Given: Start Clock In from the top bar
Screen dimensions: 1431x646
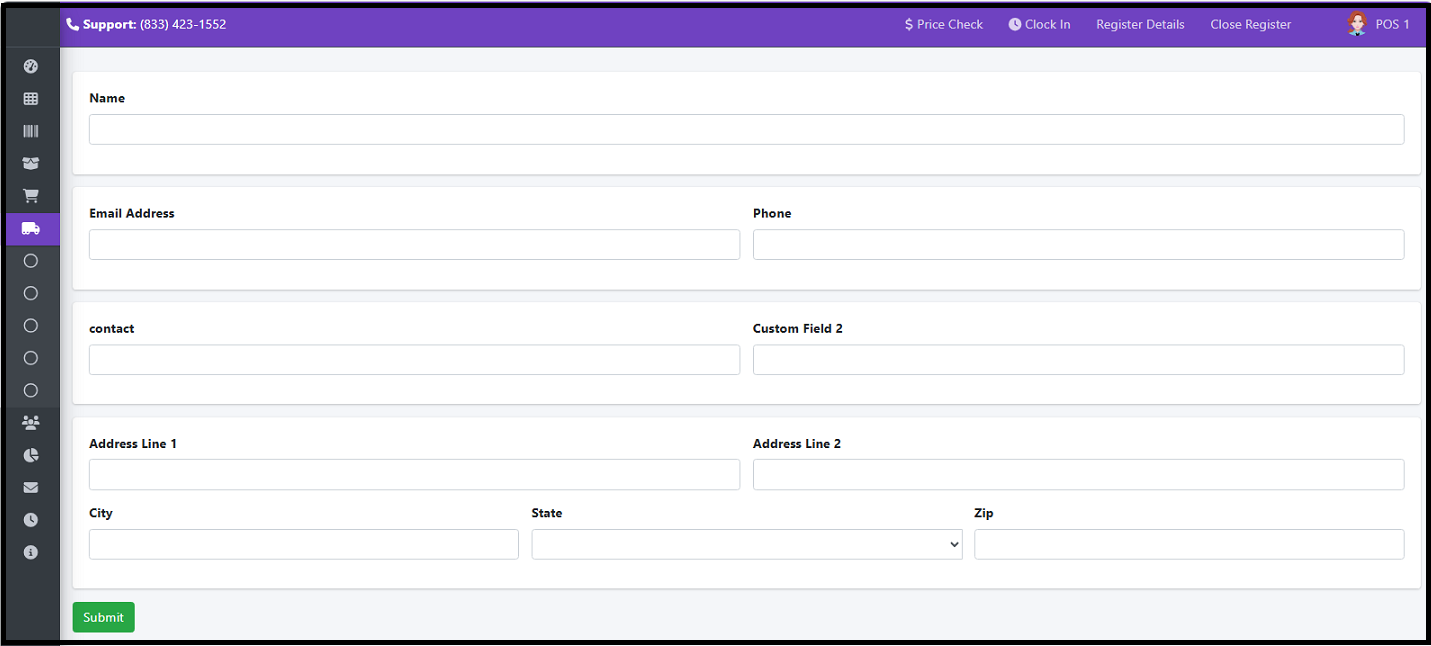Looking at the screenshot, I should (x=1039, y=24).
